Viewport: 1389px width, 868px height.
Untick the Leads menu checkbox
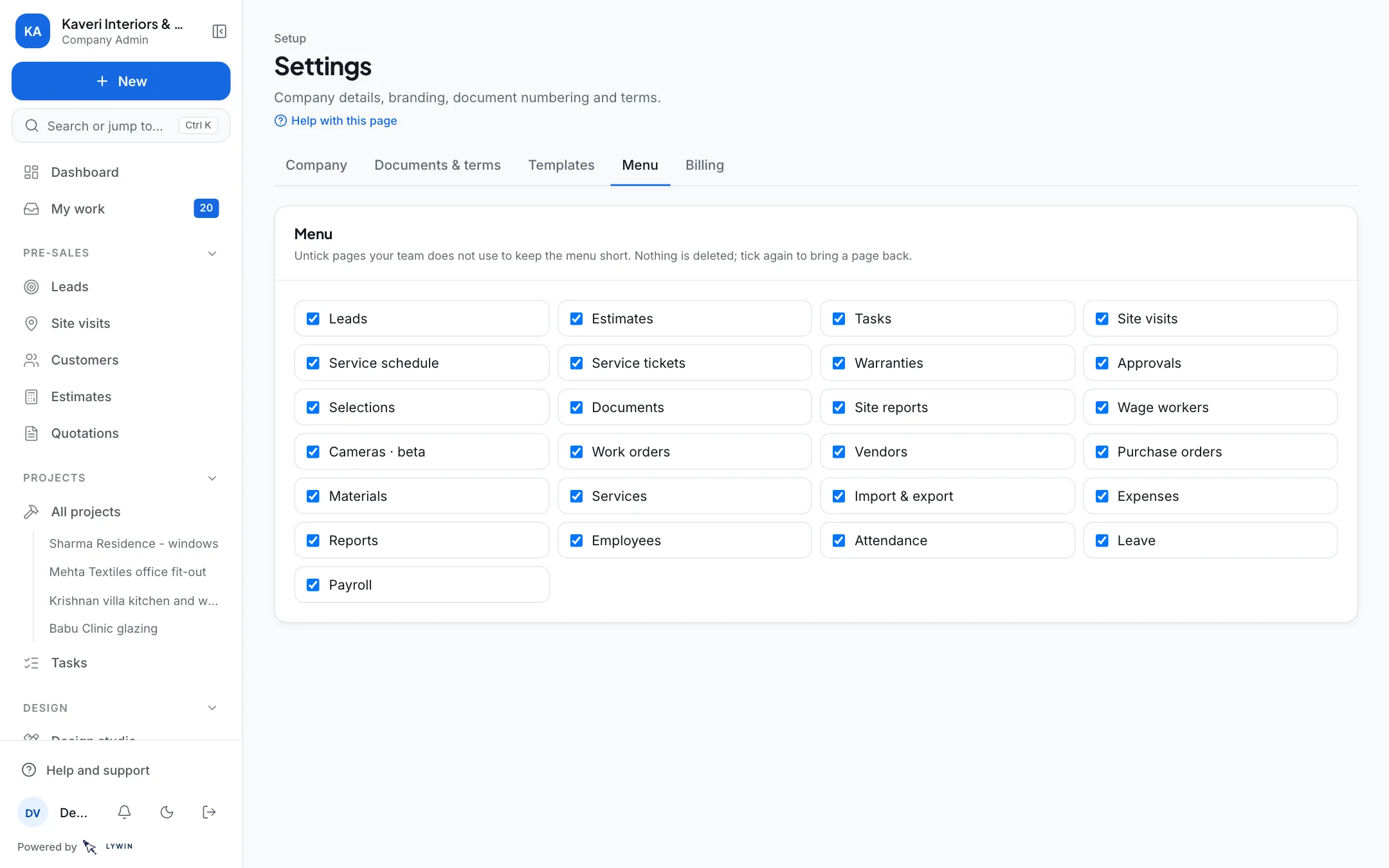(313, 319)
